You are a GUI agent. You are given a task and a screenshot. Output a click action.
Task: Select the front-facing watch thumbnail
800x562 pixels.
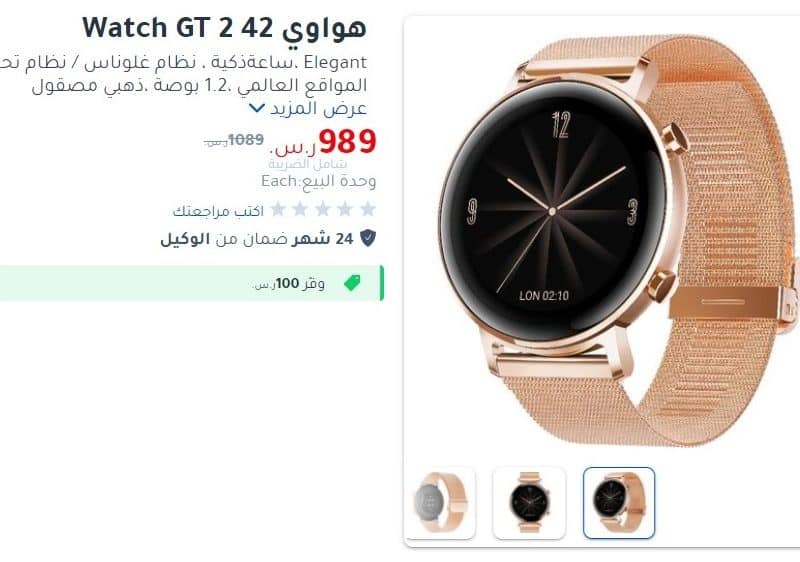pos(529,502)
